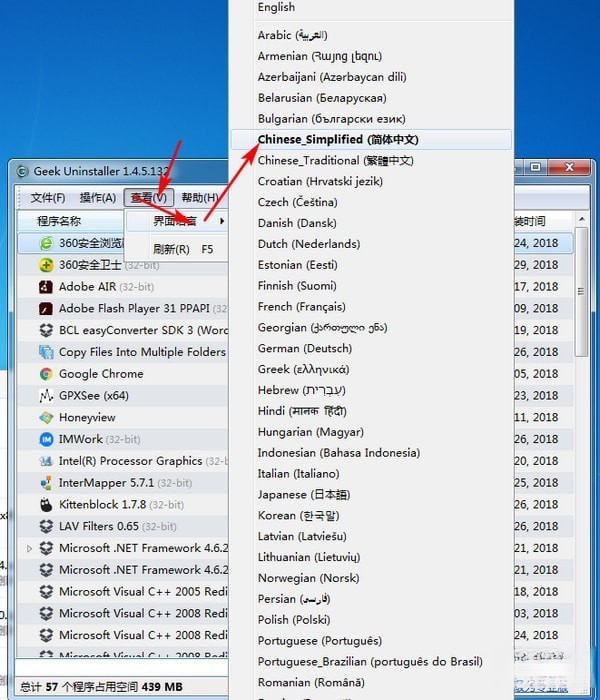
Task: Click the program list vertical scrollbar thumb
Action: 581,292
